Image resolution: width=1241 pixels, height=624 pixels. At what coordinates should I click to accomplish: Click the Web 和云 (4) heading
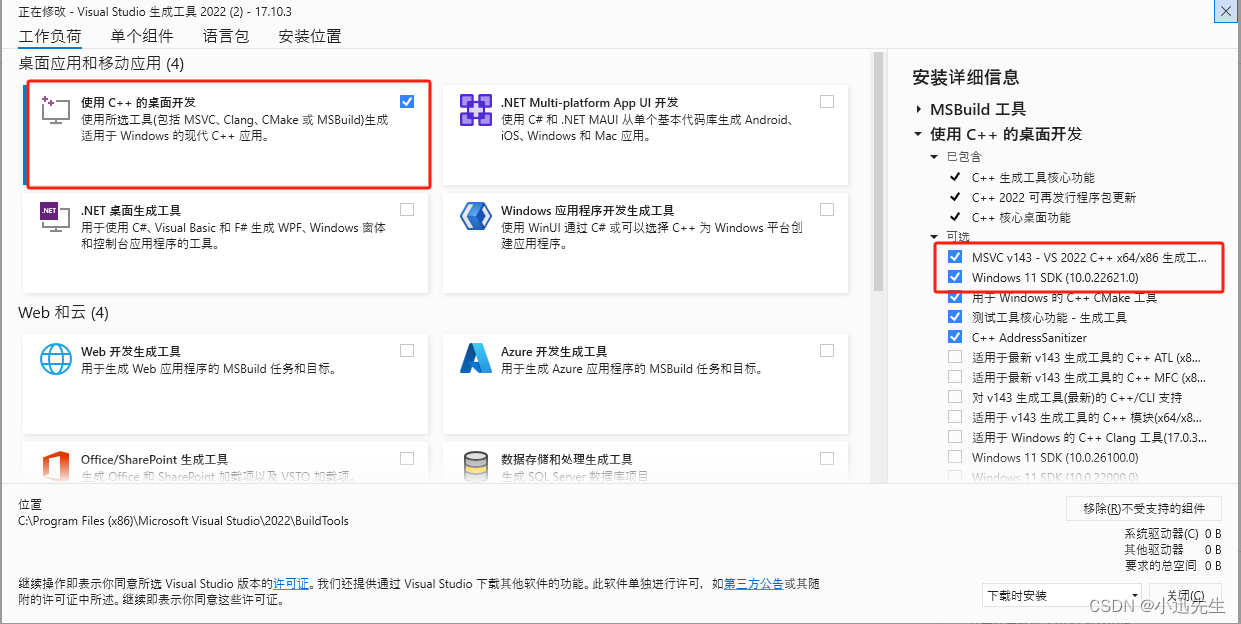[x=63, y=313]
